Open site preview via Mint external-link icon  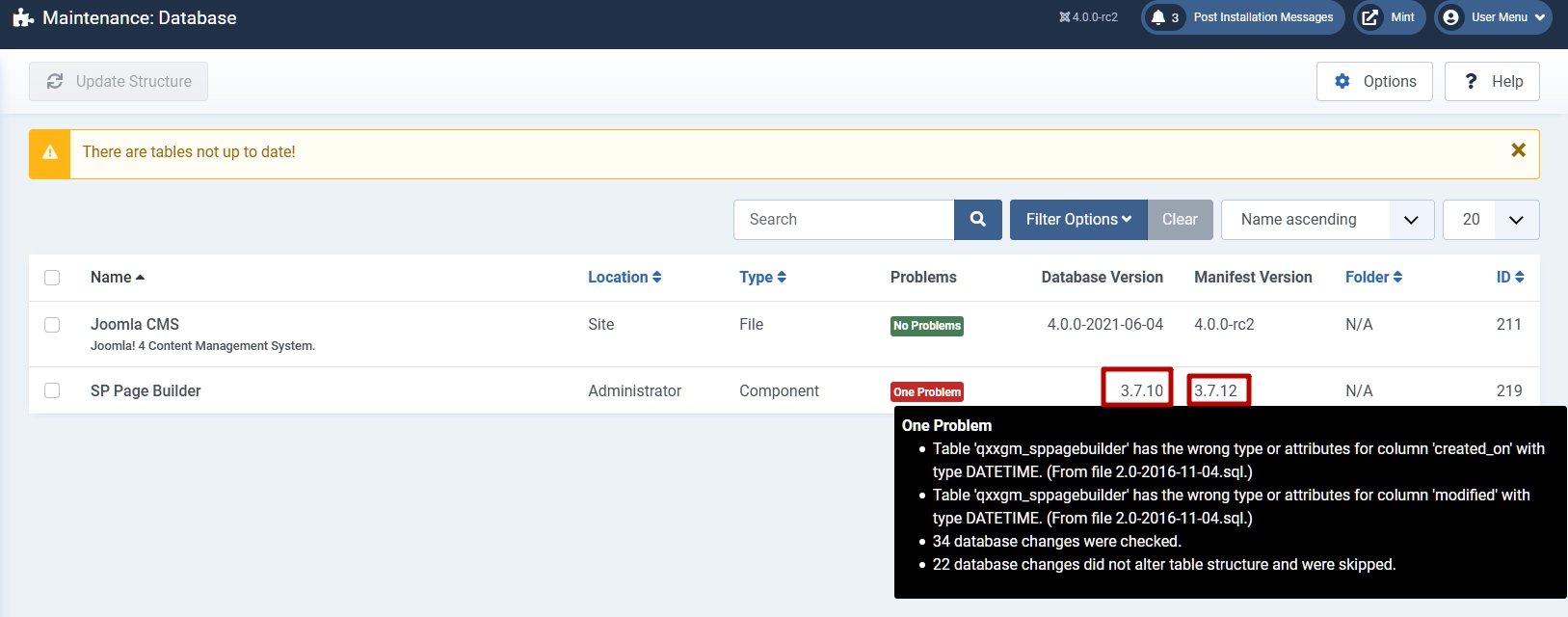point(1369,17)
